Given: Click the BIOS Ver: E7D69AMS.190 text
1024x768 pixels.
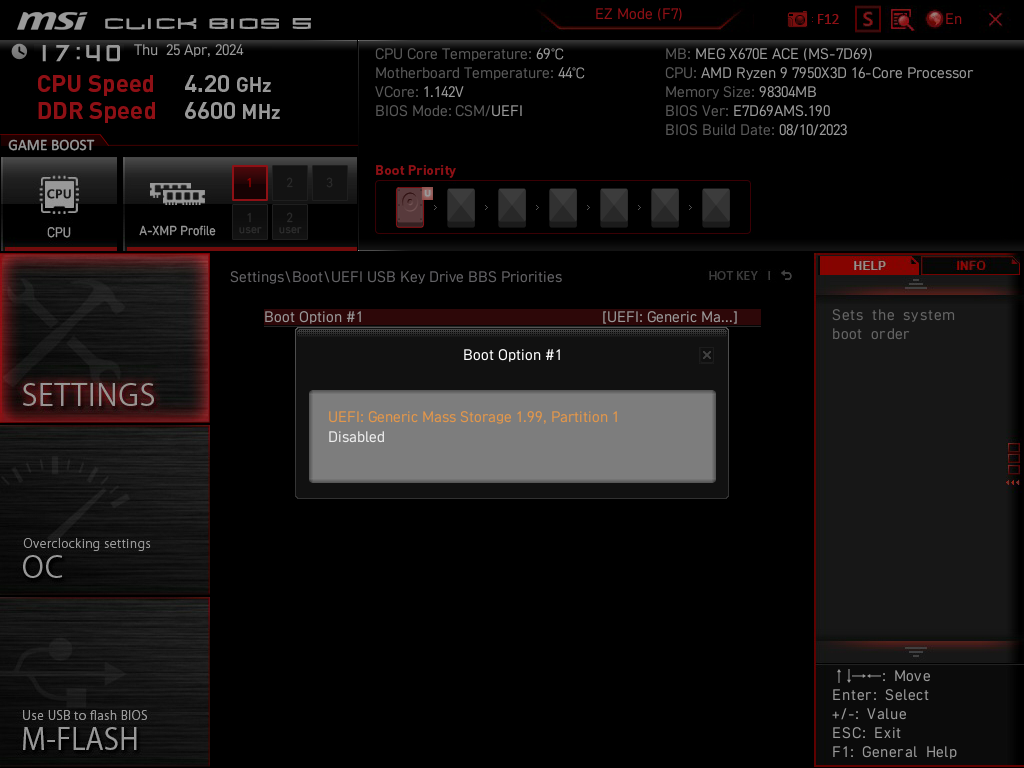Looking at the screenshot, I should point(747,111).
